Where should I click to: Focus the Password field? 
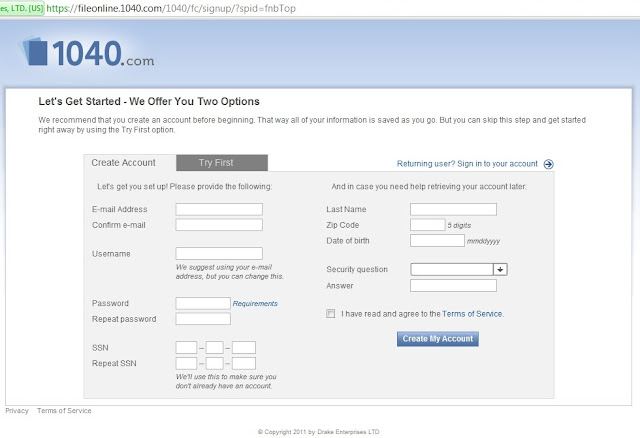[203, 303]
